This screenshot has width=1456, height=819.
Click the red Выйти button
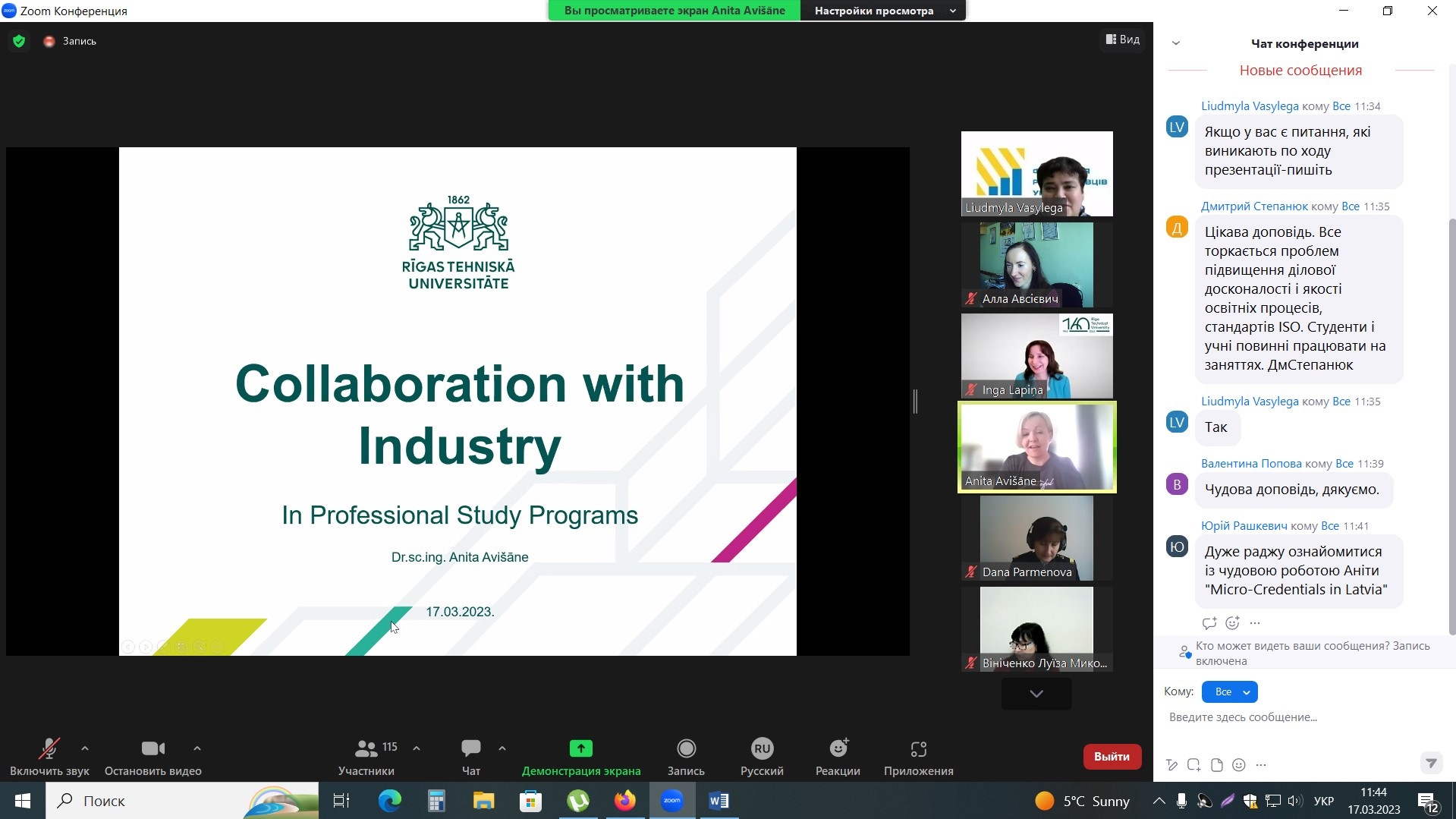pyautogui.click(x=1112, y=756)
